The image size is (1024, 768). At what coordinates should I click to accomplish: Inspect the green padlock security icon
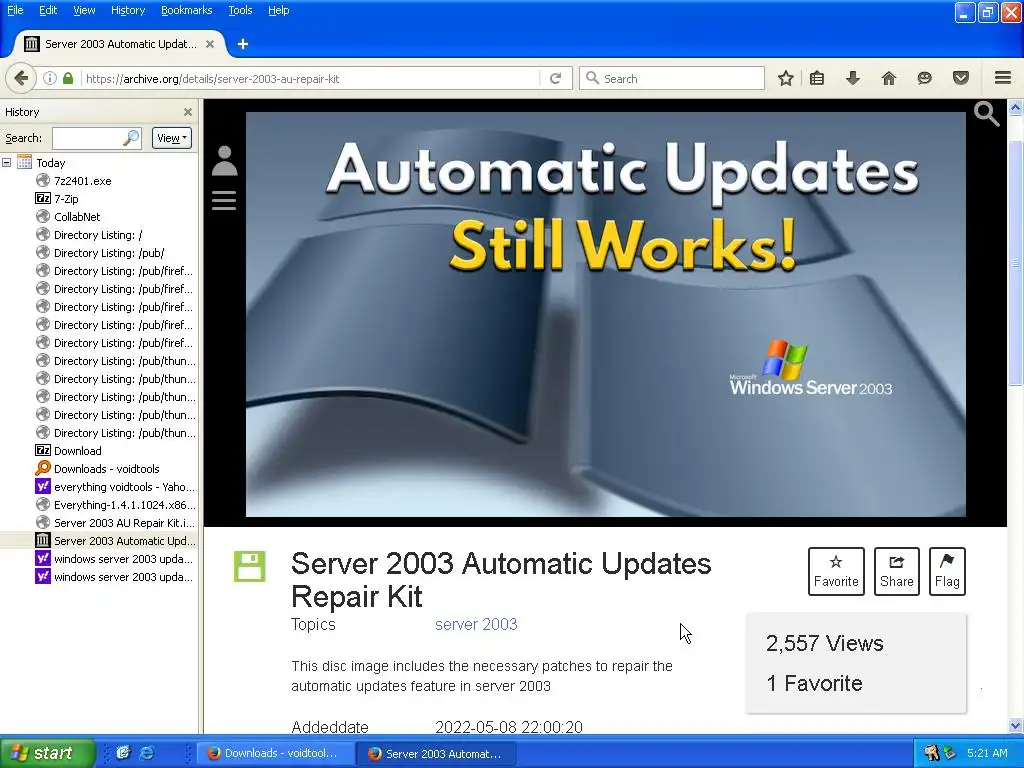coord(68,78)
